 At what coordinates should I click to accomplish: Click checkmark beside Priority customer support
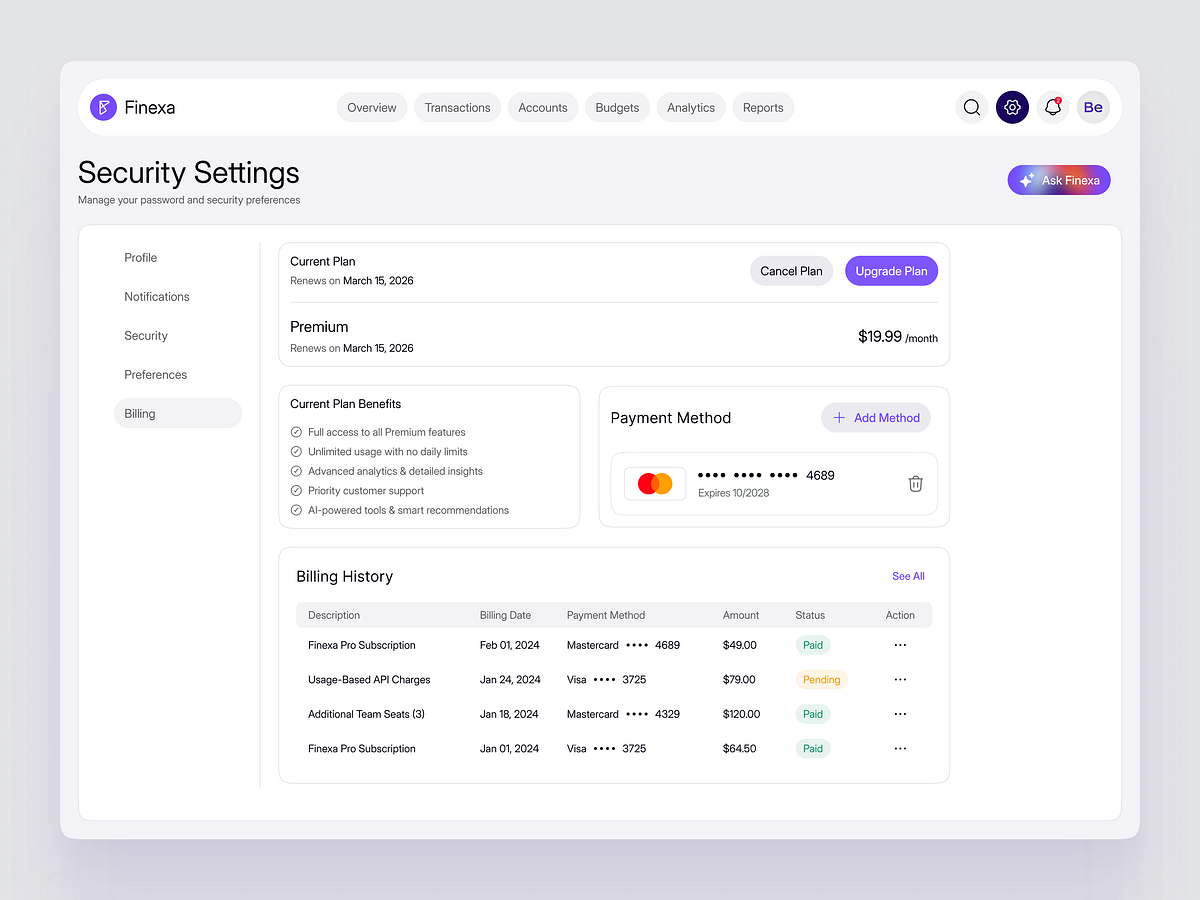[295, 490]
